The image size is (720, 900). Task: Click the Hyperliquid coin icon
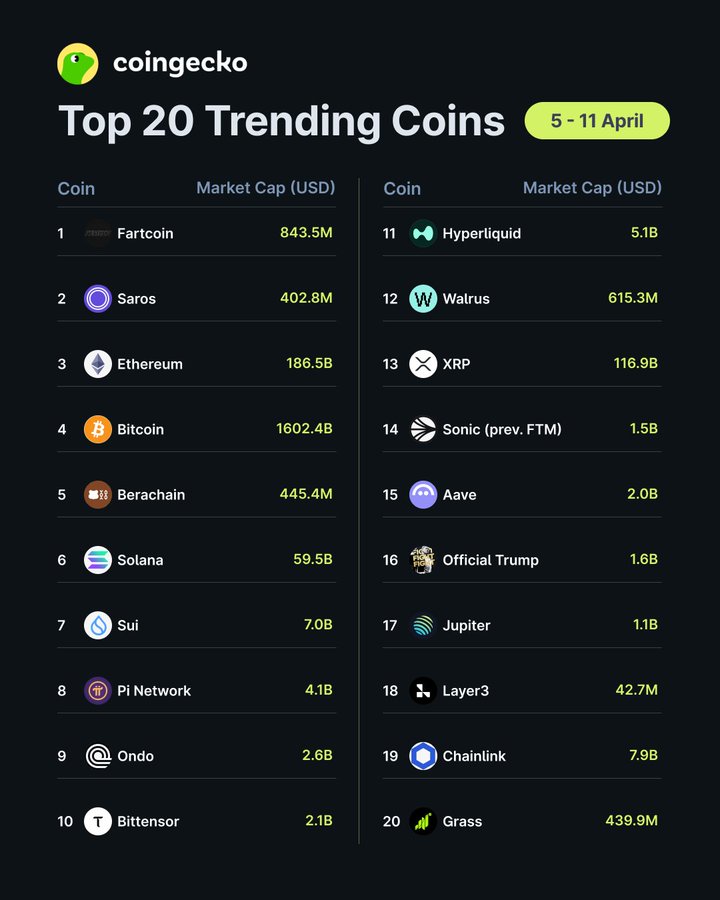point(423,233)
